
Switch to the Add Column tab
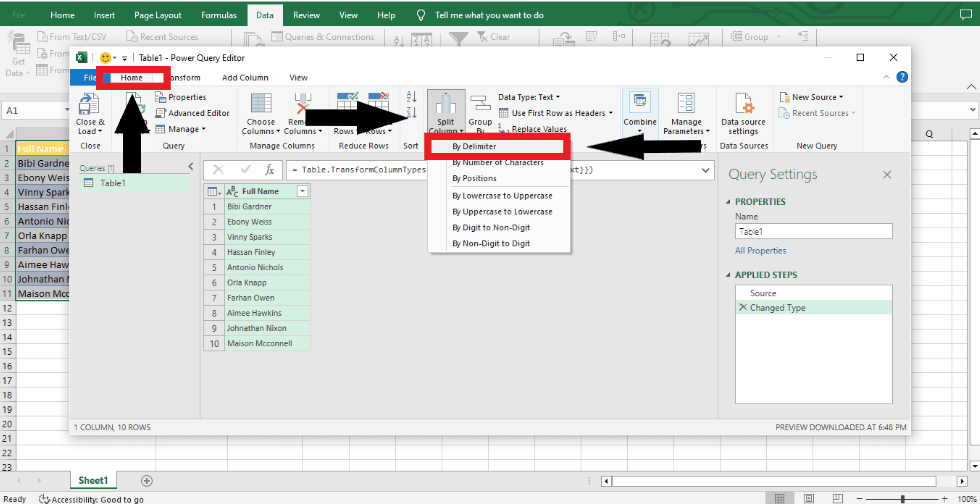coord(245,77)
